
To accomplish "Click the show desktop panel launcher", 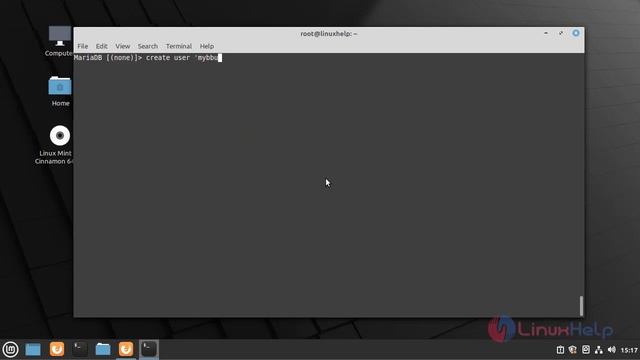I will pos(33,349).
